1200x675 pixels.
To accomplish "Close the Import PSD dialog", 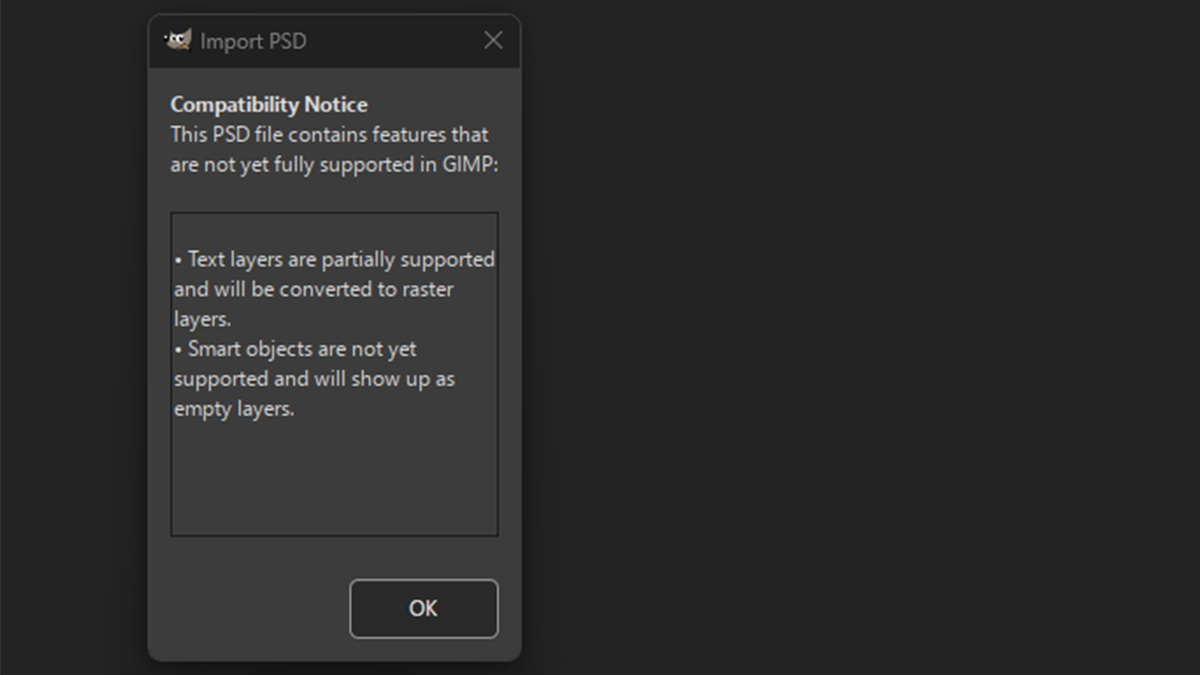I will click(493, 40).
